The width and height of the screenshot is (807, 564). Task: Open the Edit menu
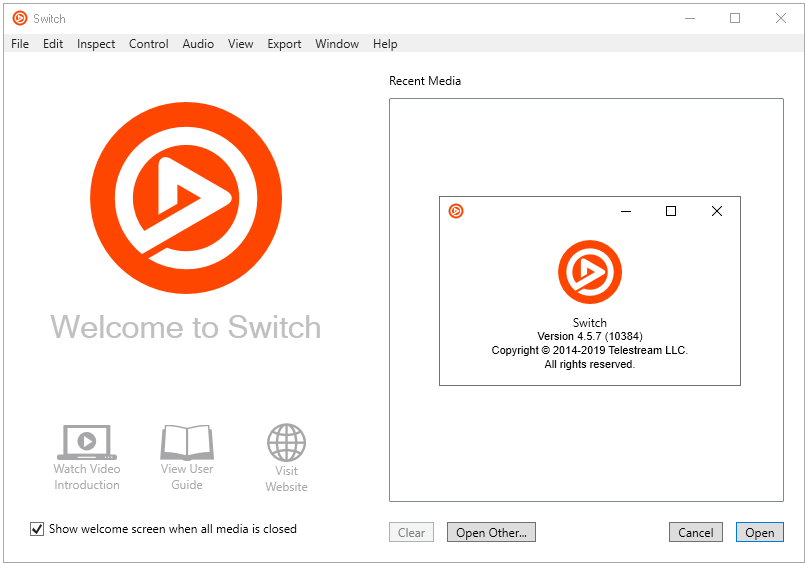tap(53, 44)
